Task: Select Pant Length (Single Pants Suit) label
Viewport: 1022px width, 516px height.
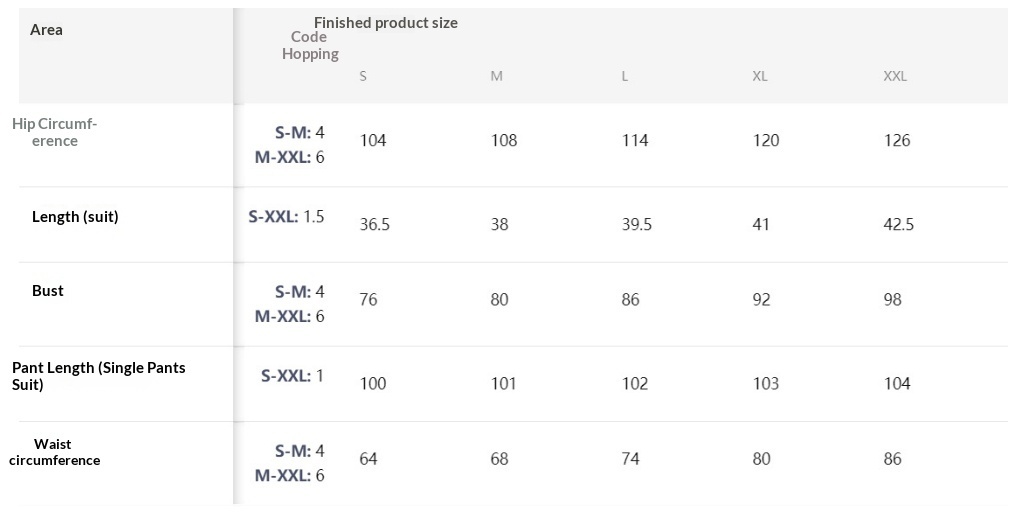Action: [98, 375]
